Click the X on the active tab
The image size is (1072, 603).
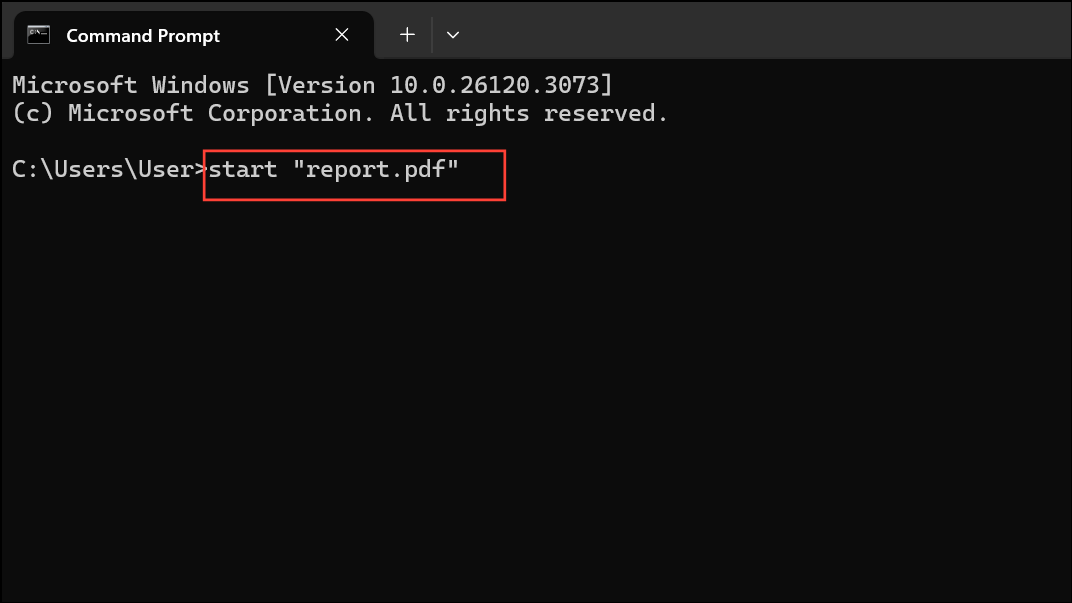(x=341, y=34)
